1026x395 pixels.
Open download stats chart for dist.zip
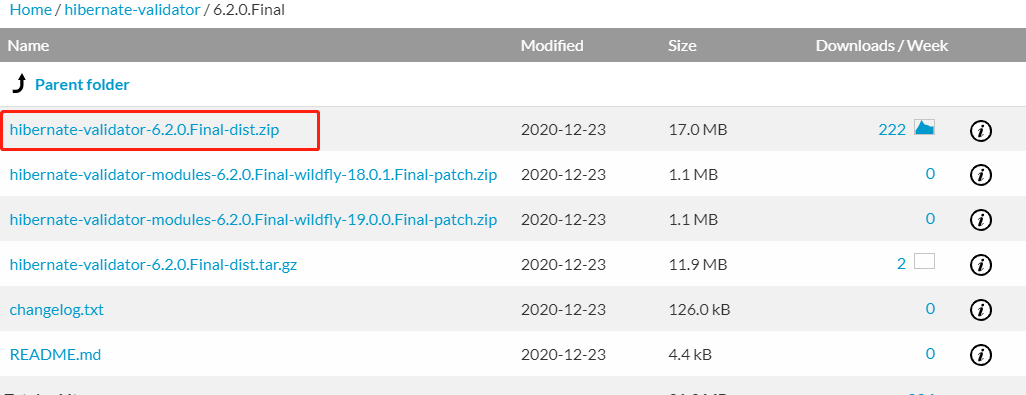[x=924, y=127]
